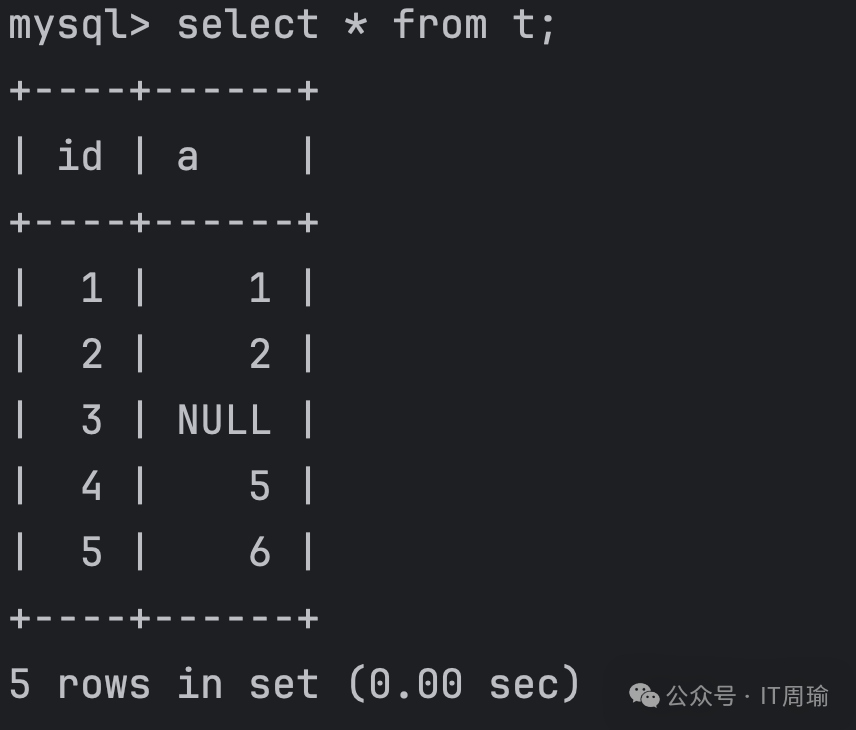Click the 'IT周瑜' watermark text
Screen dimensions: 856x730
pos(794,696)
